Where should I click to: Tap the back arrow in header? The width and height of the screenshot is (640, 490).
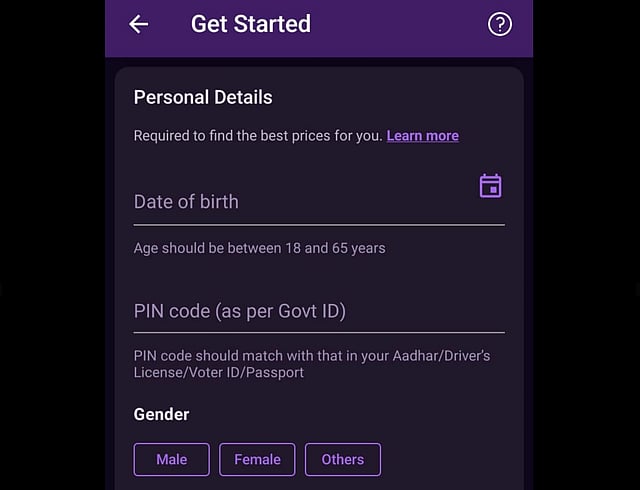pos(139,25)
